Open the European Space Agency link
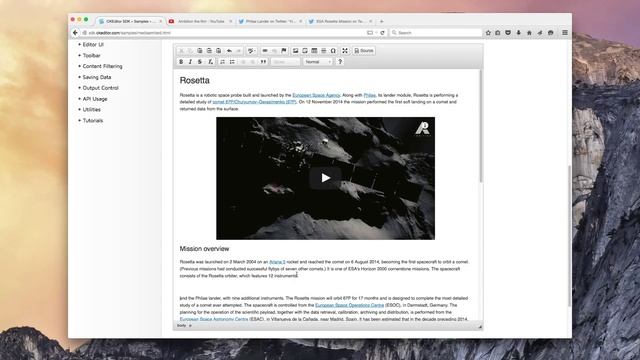Screen dimensions: 640x360 (x=316, y=95)
